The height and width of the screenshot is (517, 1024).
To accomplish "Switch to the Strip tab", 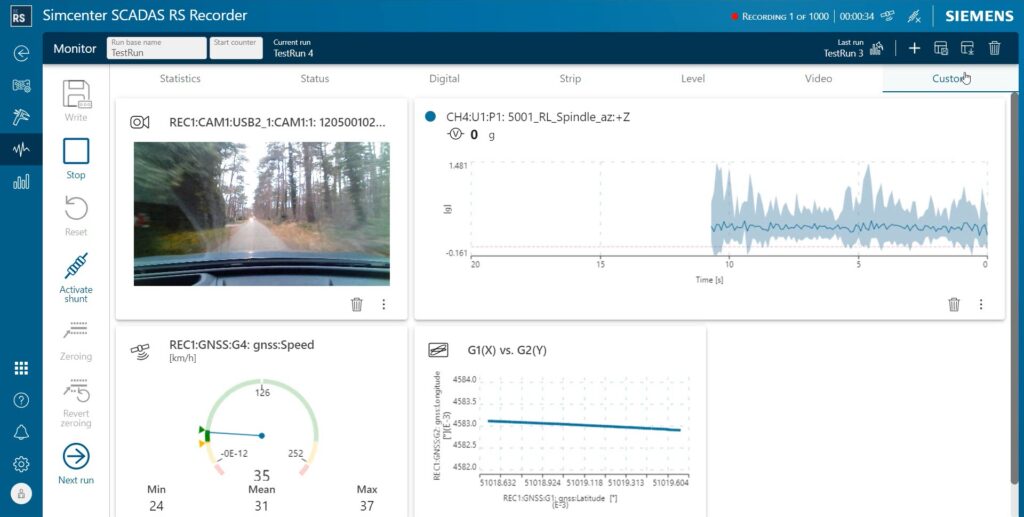I will (570, 79).
